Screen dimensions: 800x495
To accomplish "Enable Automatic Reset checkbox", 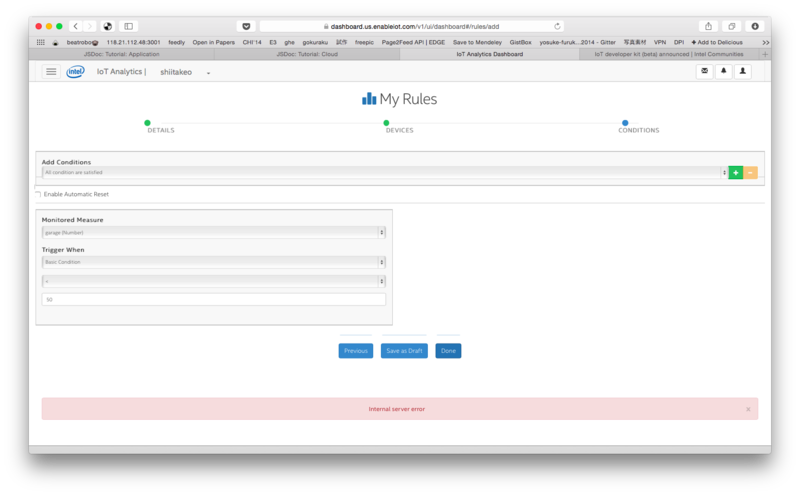I will click(x=38, y=194).
